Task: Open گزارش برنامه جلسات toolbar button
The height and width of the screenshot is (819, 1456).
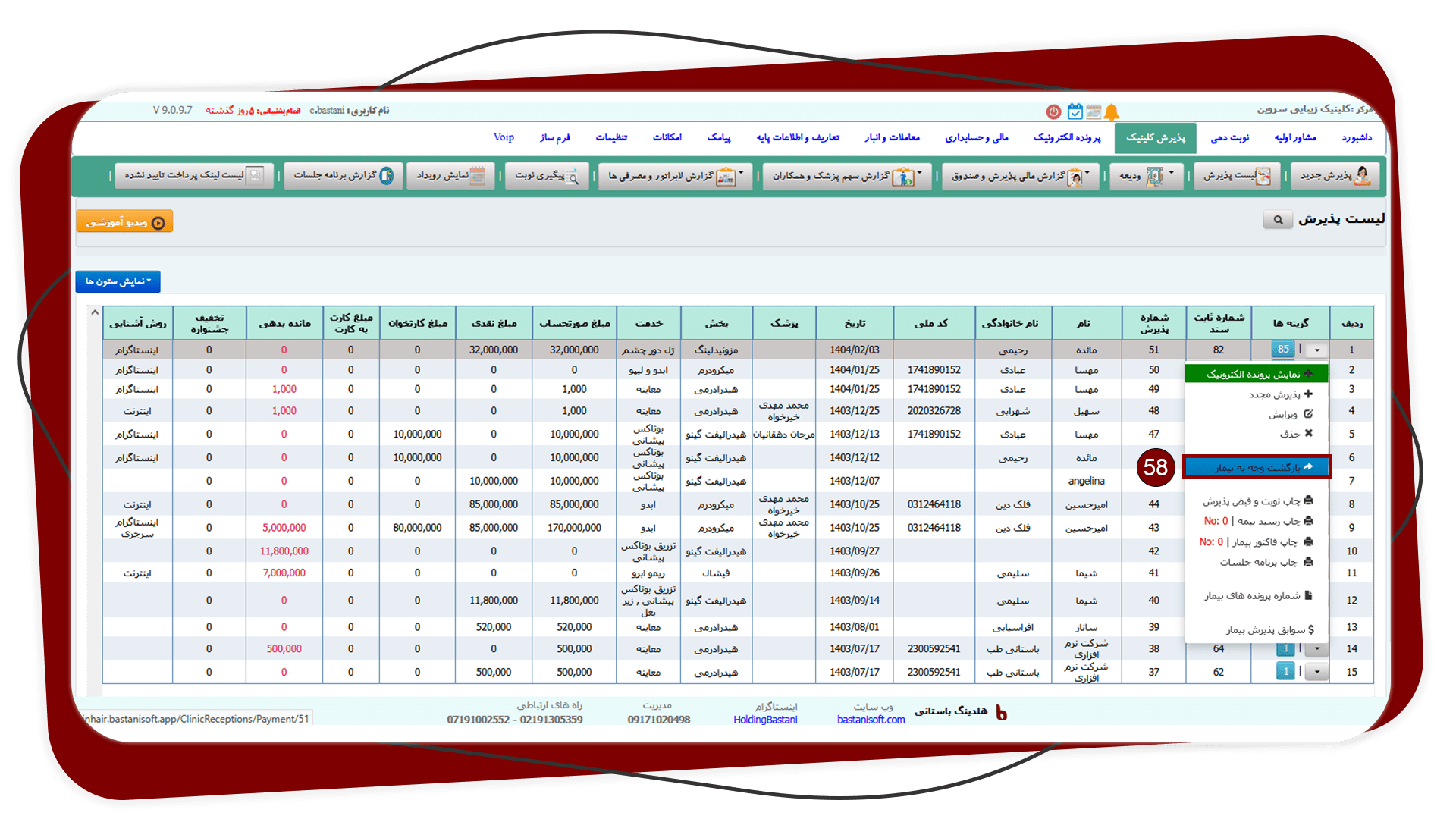Action: tap(342, 176)
